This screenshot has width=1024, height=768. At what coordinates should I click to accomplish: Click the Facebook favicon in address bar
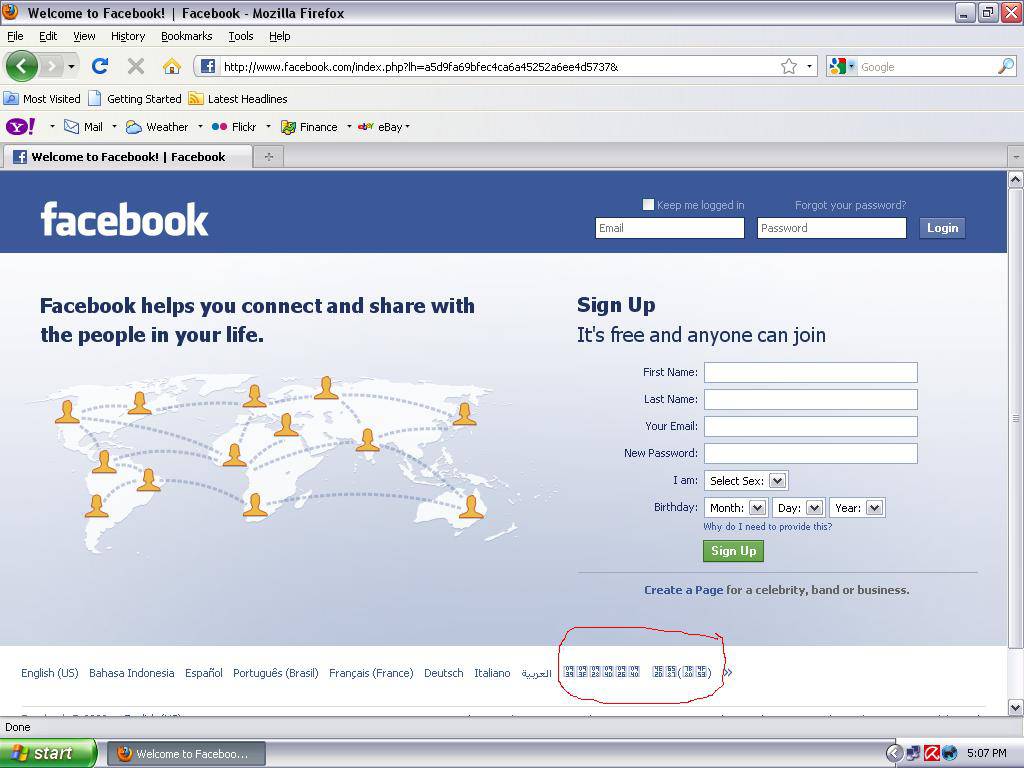click(208, 66)
